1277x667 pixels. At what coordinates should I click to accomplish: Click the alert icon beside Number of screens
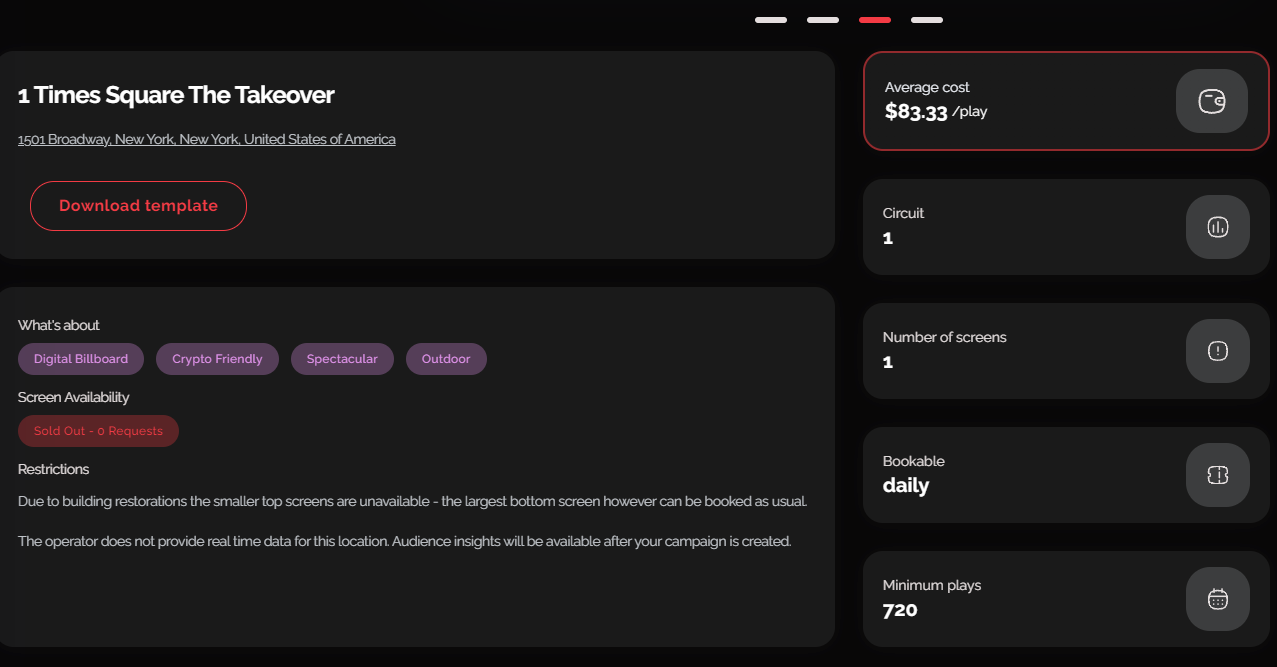(x=1217, y=351)
